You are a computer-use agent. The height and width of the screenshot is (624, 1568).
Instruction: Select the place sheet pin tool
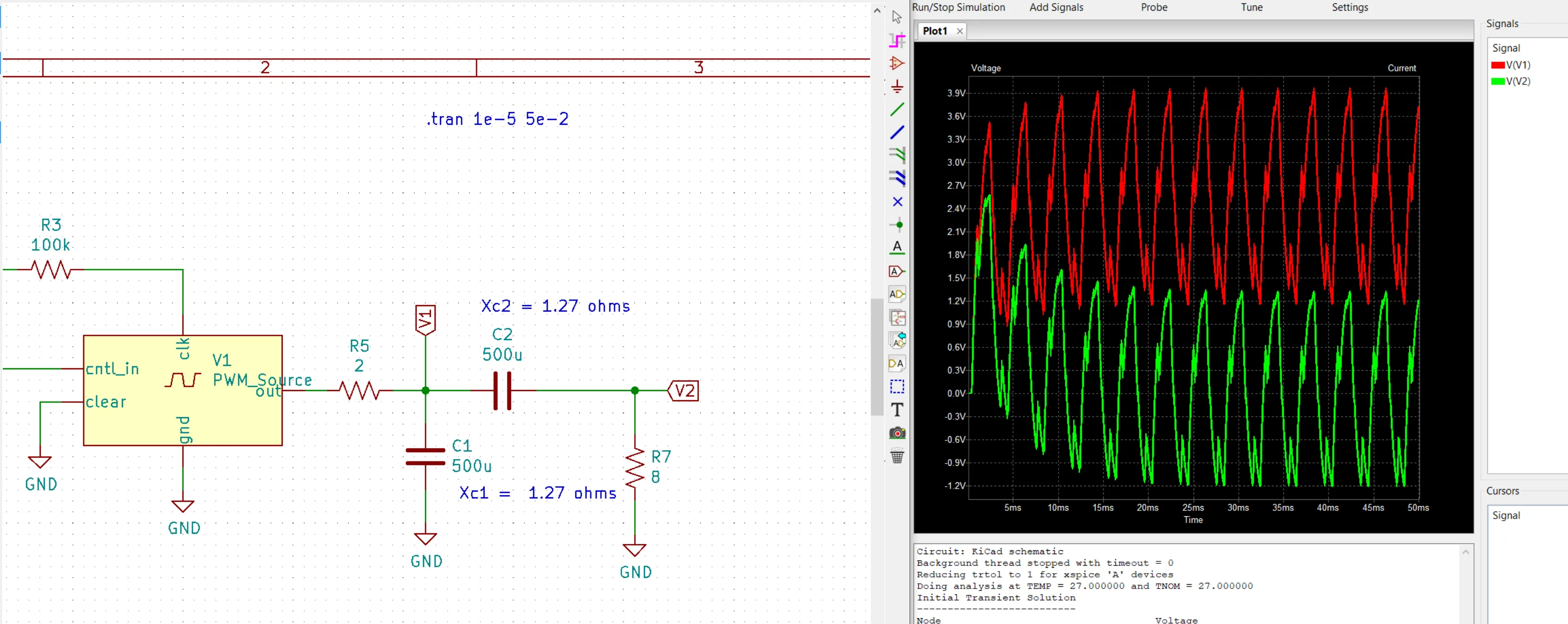point(896,364)
